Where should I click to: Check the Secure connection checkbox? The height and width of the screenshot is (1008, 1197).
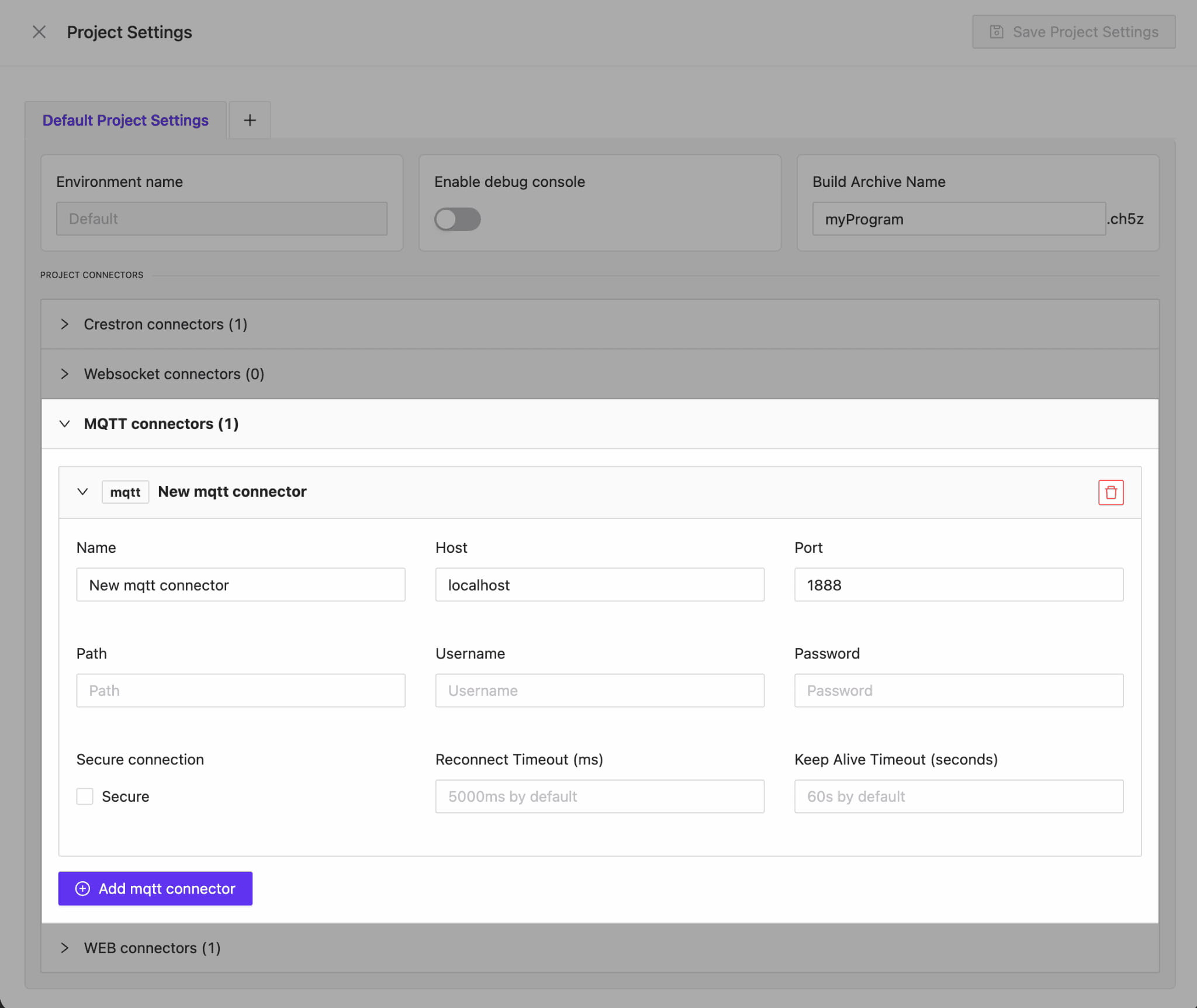[x=85, y=796]
